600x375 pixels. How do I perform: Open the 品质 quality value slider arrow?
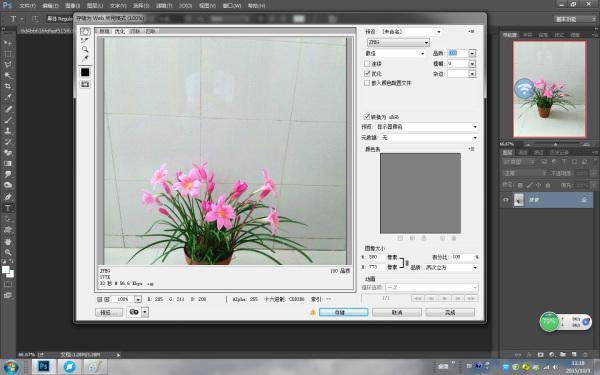click(x=472, y=53)
